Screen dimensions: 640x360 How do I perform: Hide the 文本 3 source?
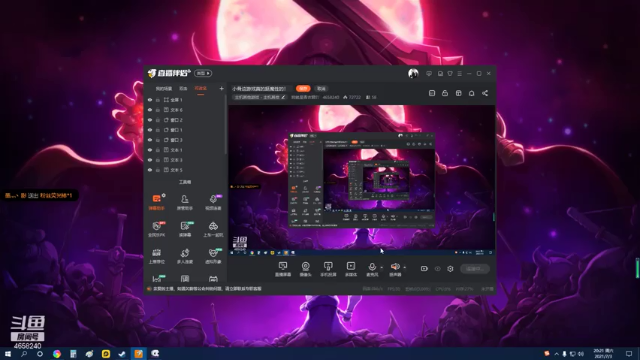[150, 160]
